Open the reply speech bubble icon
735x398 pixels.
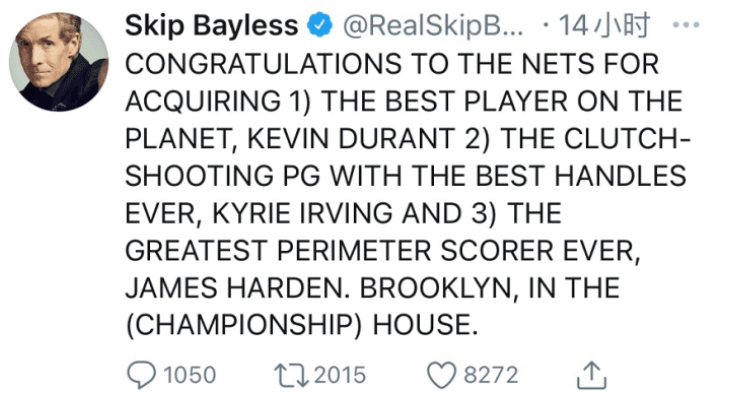(141, 375)
